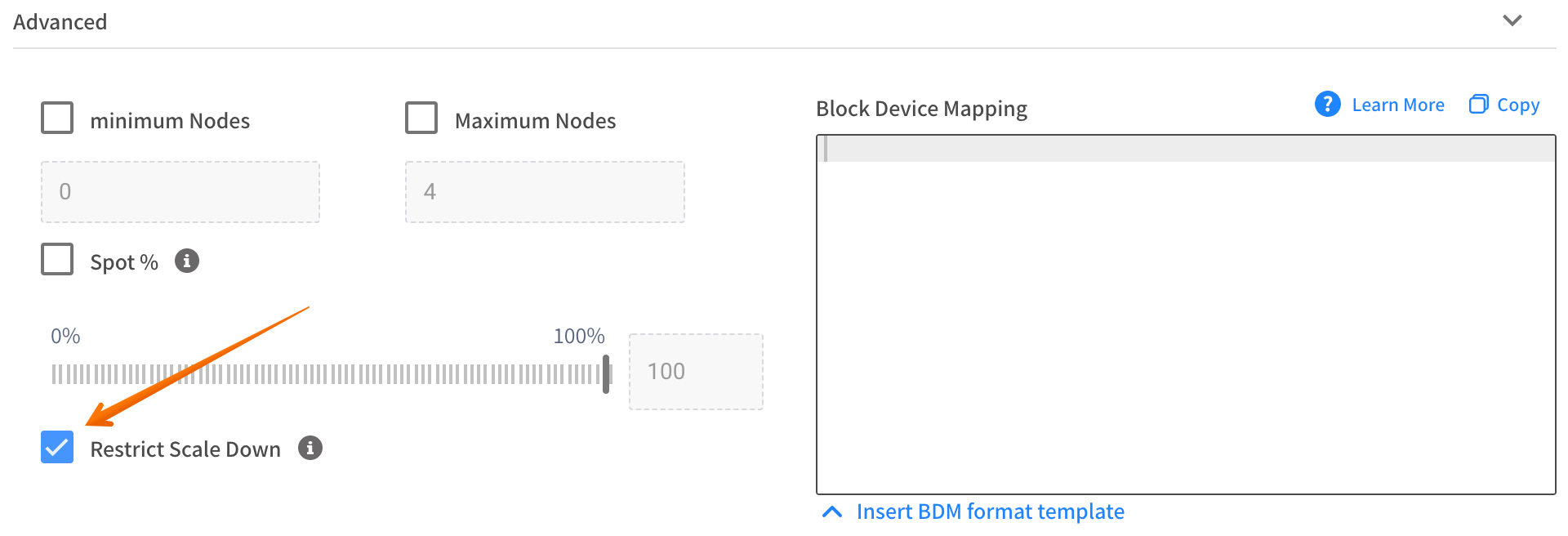Collapse the Advanced section chevron
The width and height of the screenshot is (1568, 536).
point(1512,20)
